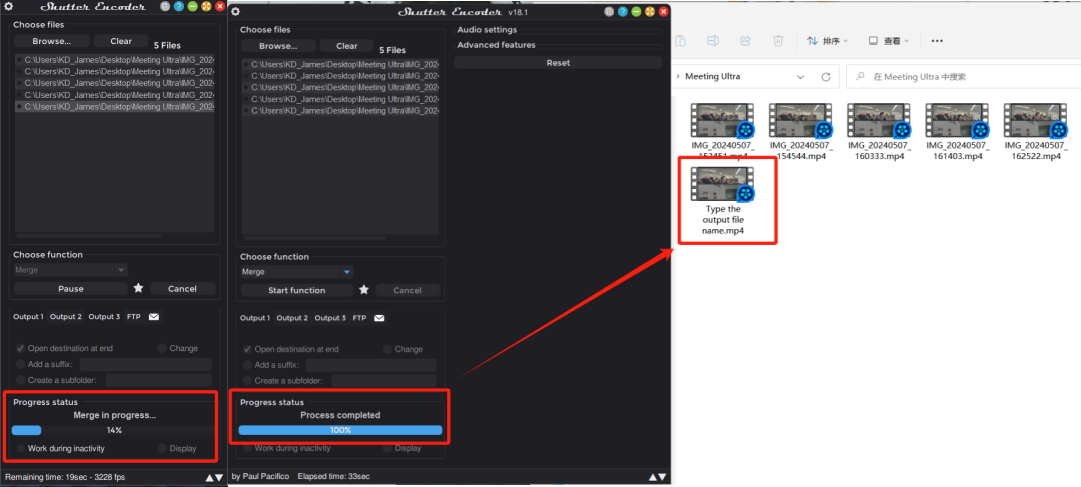Image resolution: width=1081 pixels, height=487 pixels.
Task: Switch to Output 3 tab in left window
Action: (x=103, y=317)
